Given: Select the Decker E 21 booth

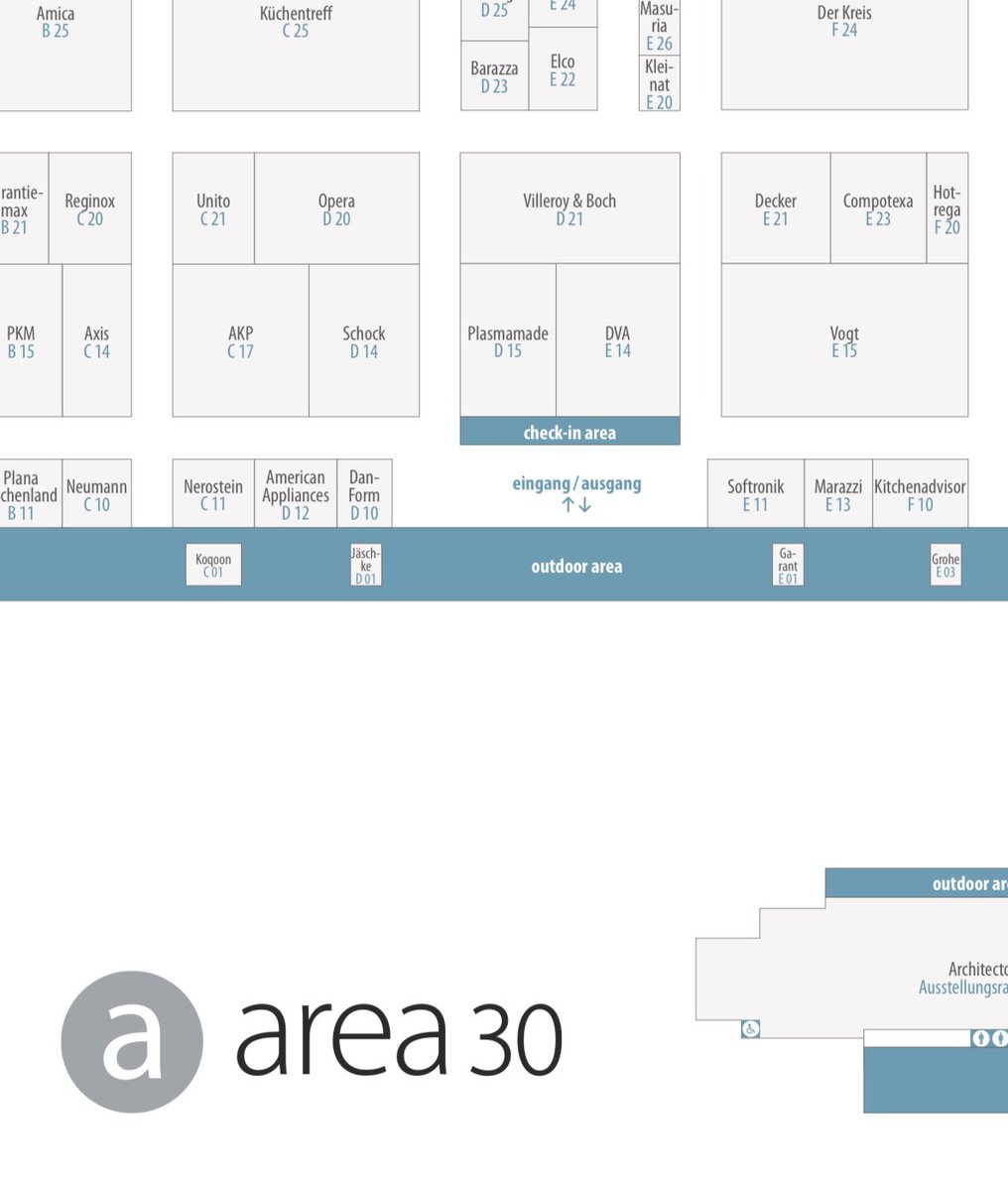Looking at the screenshot, I should point(775,208).
